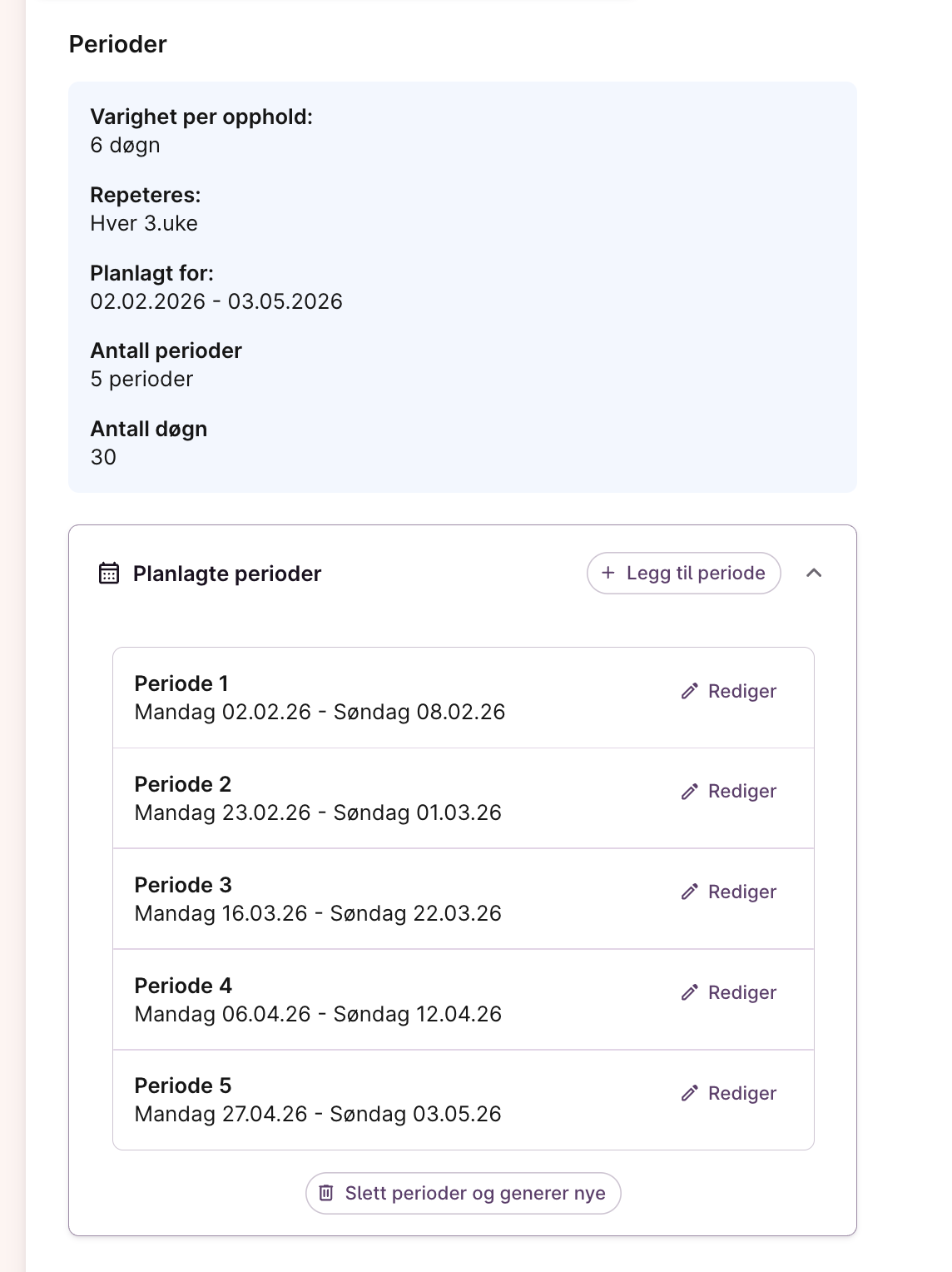
Task: Click the Periode 4 title
Action: 183,986
